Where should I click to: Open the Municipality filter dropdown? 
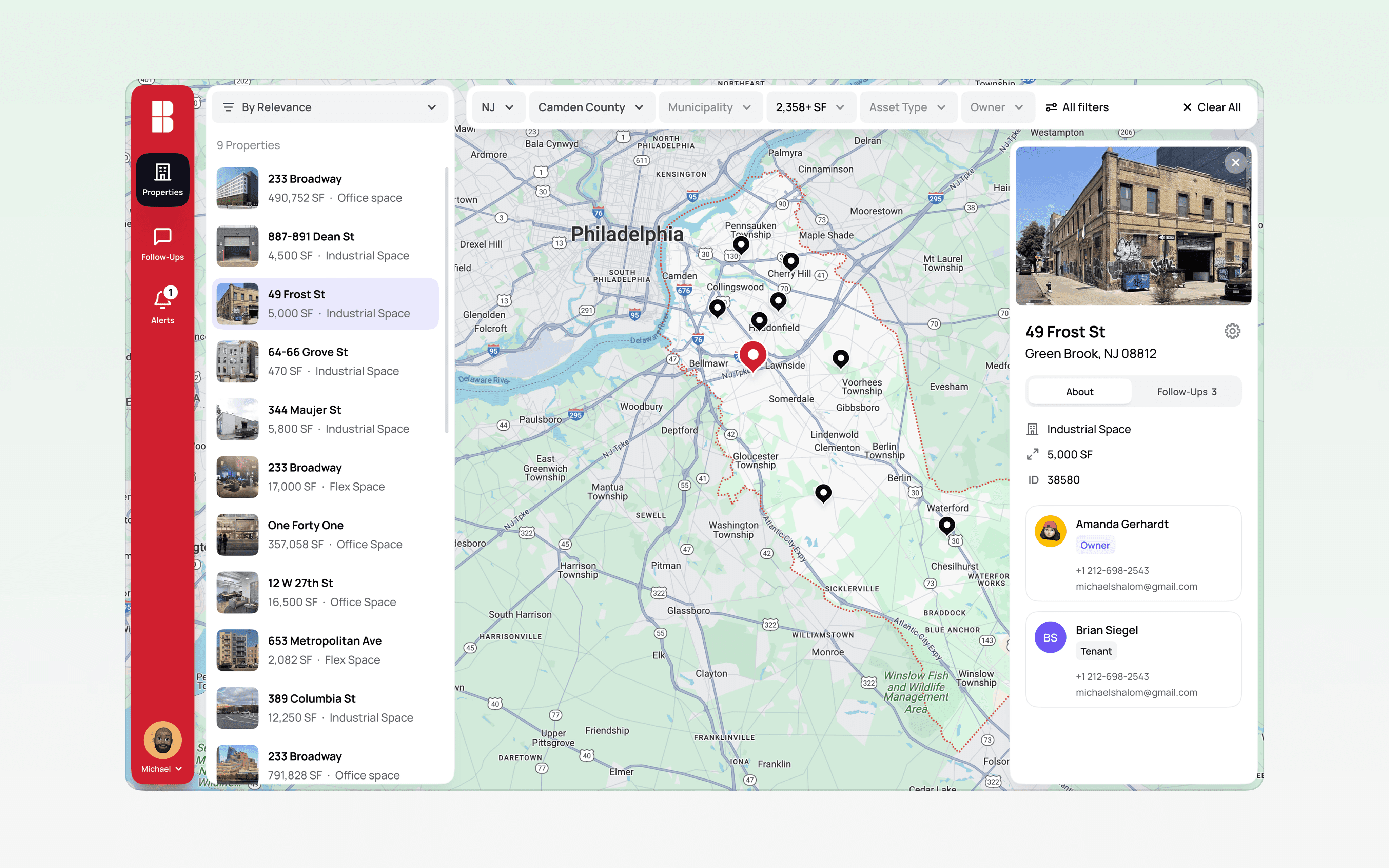(709, 107)
